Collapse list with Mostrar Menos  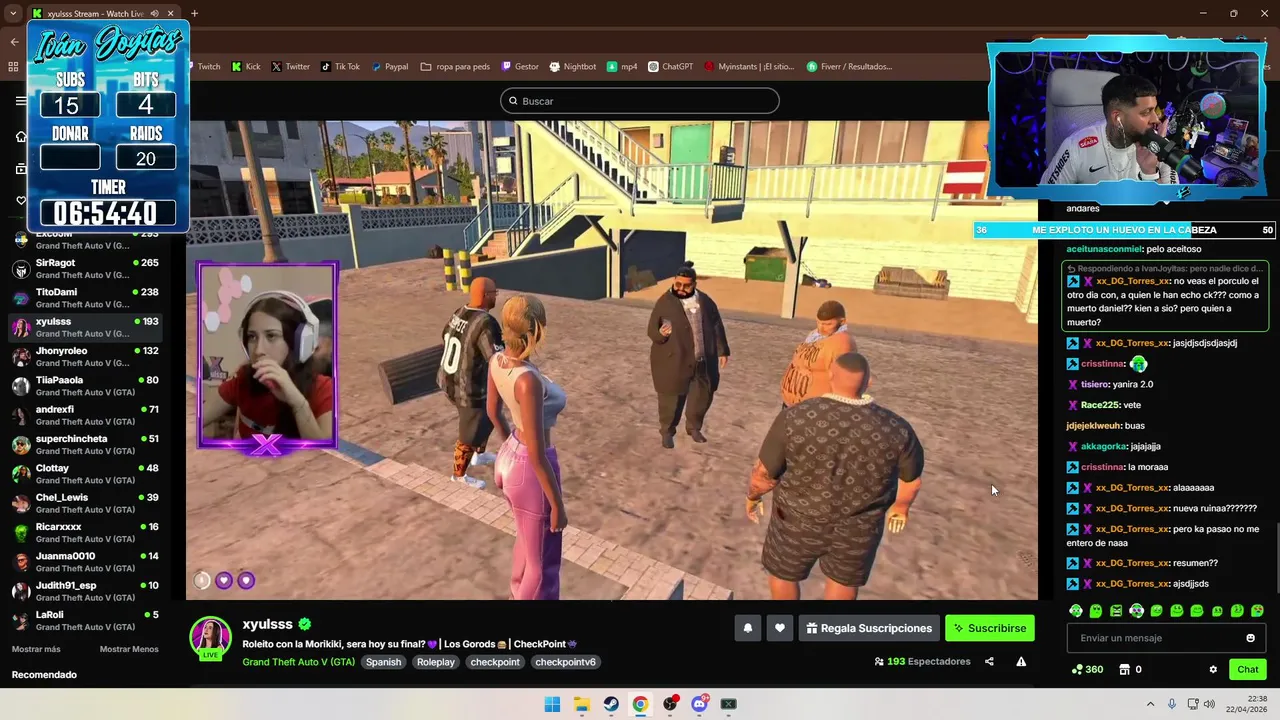pyautogui.click(x=129, y=649)
